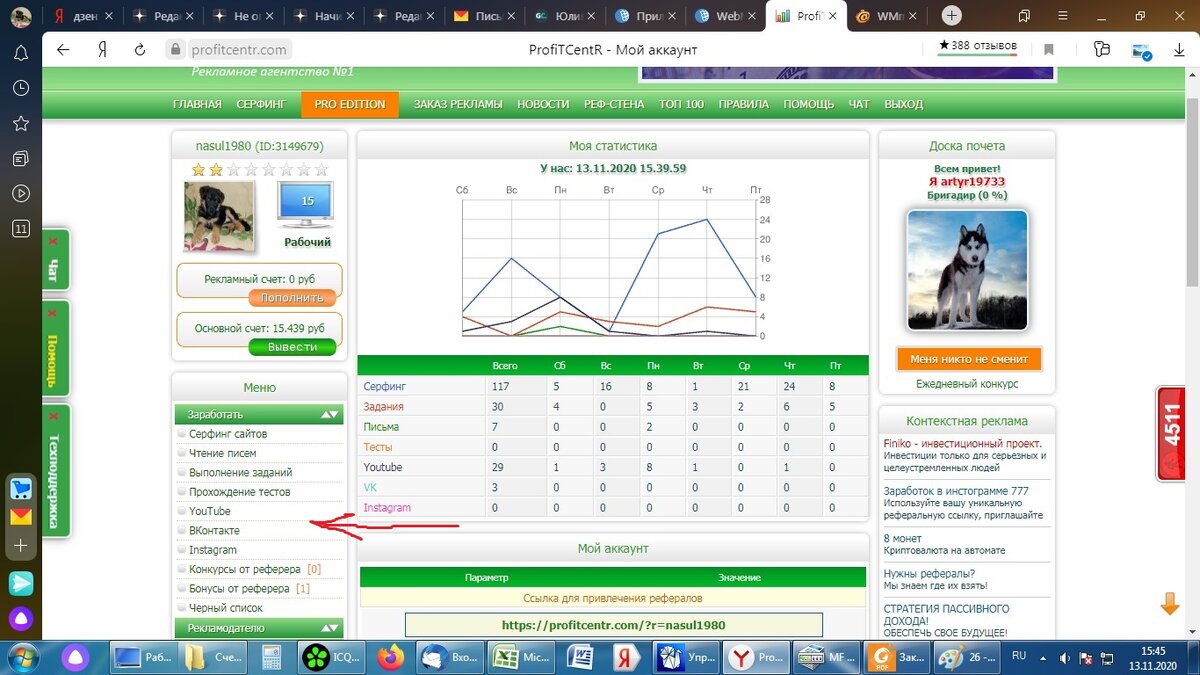This screenshot has width=1200, height=675.
Task: Open bookmarks star in browser sidebar
Action: (20, 123)
